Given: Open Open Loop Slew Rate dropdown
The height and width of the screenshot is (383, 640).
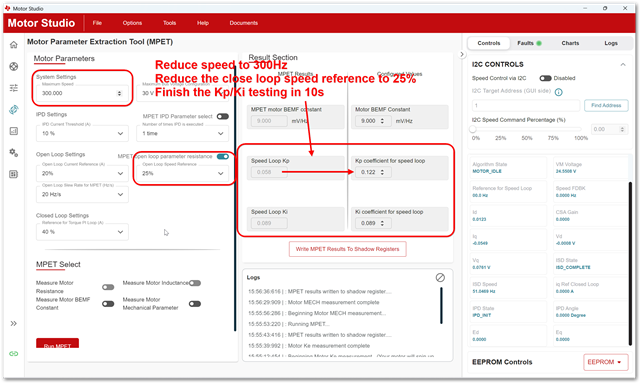Looking at the screenshot, I should pyautogui.click(x=82, y=194).
